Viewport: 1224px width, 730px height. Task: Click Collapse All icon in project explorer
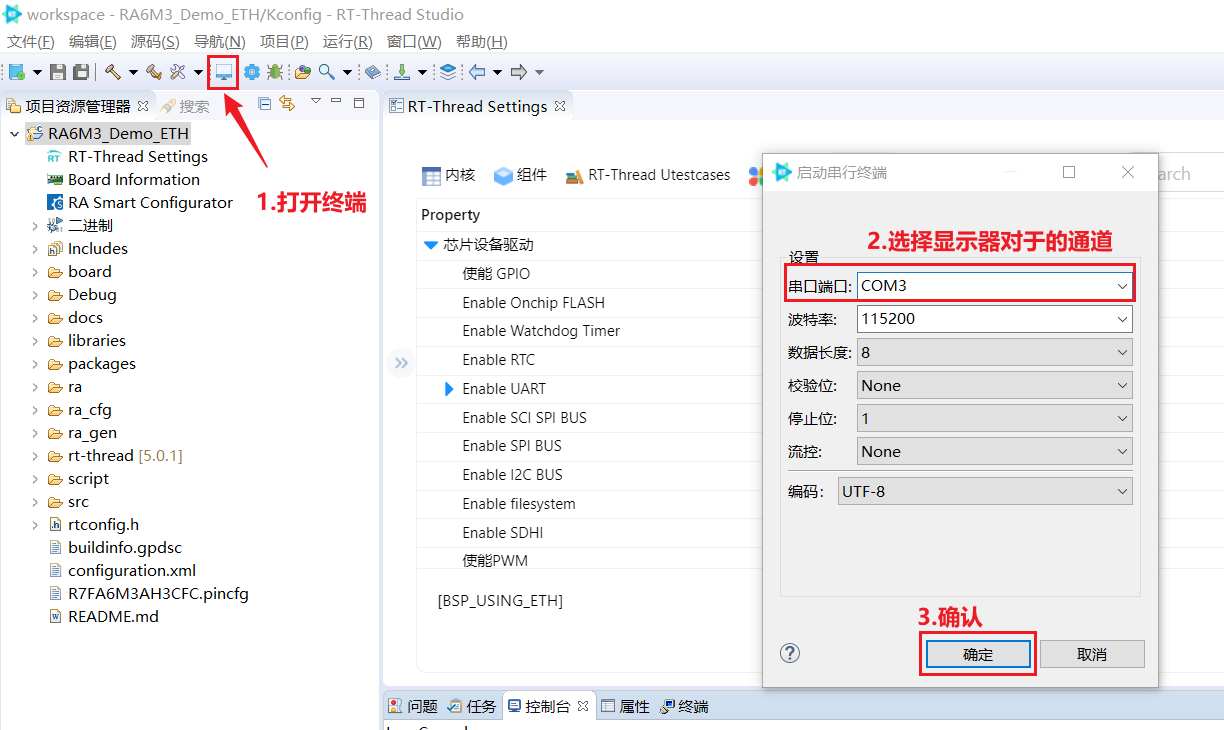(x=265, y=103)
